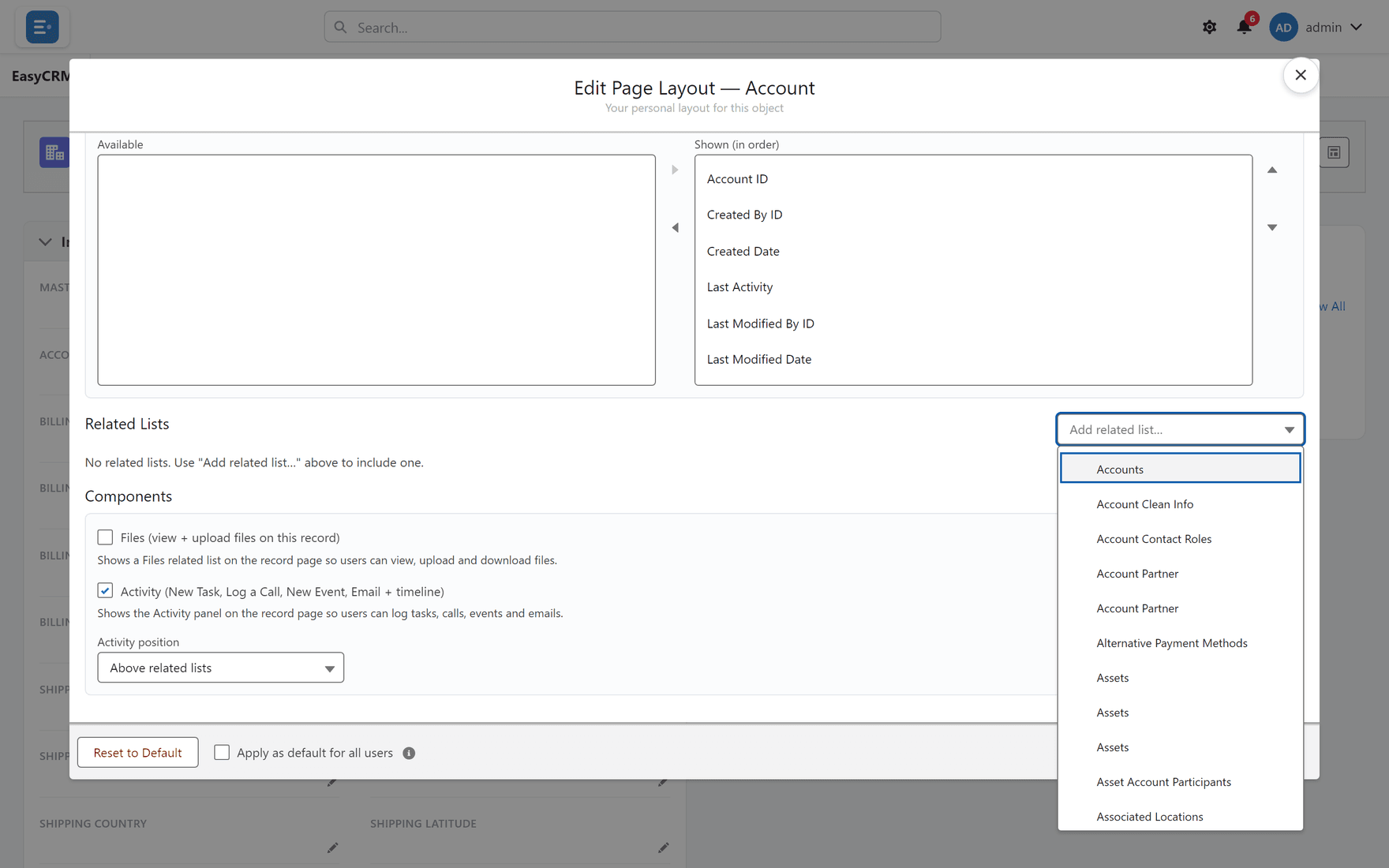Select Asset Account Participants option
The width and height of the screenshot is (1389, 868).
(x=1180, y=781)
